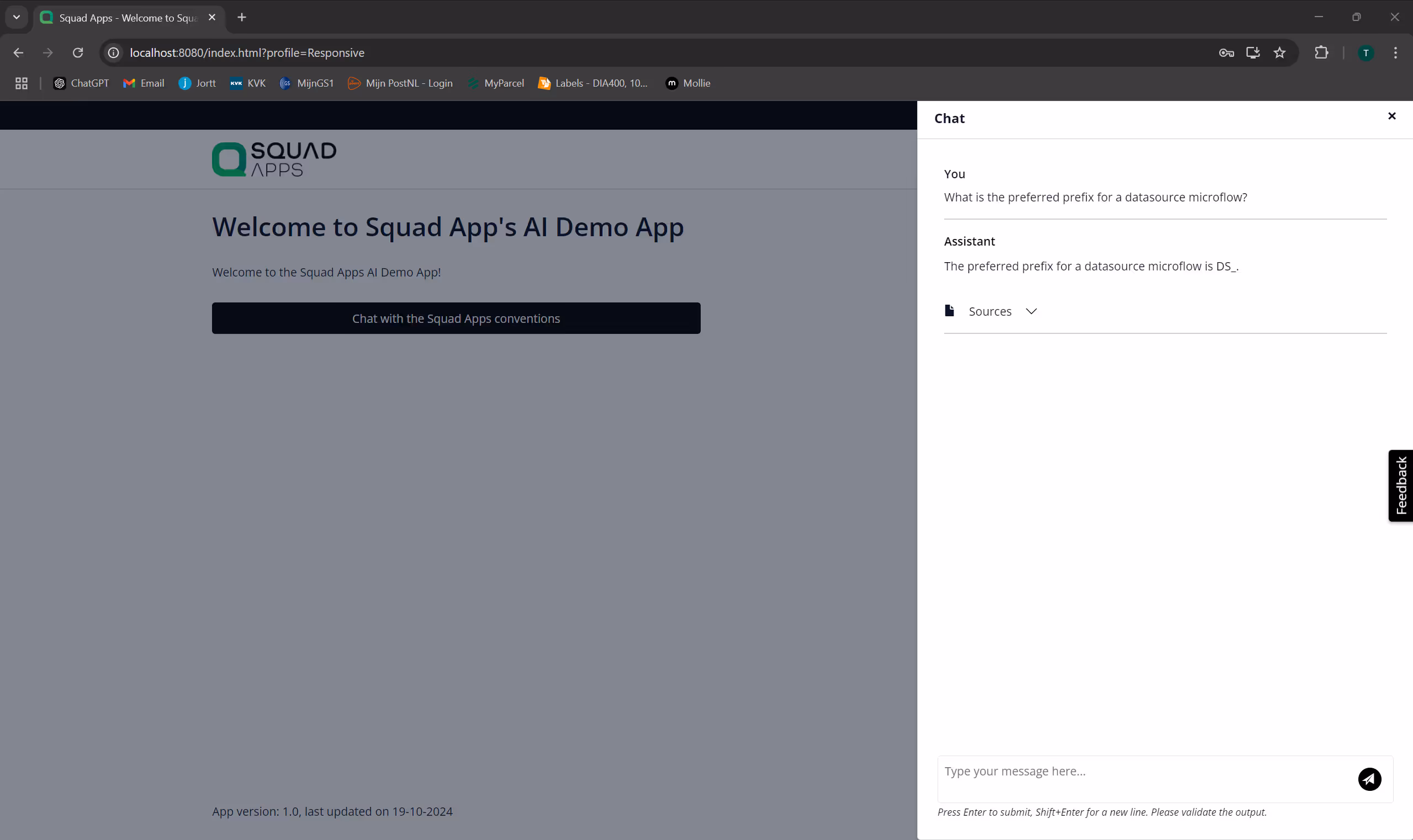The image size is (1413, 840).
Task: Click the browser forward arrow
Action: (48, 52)
